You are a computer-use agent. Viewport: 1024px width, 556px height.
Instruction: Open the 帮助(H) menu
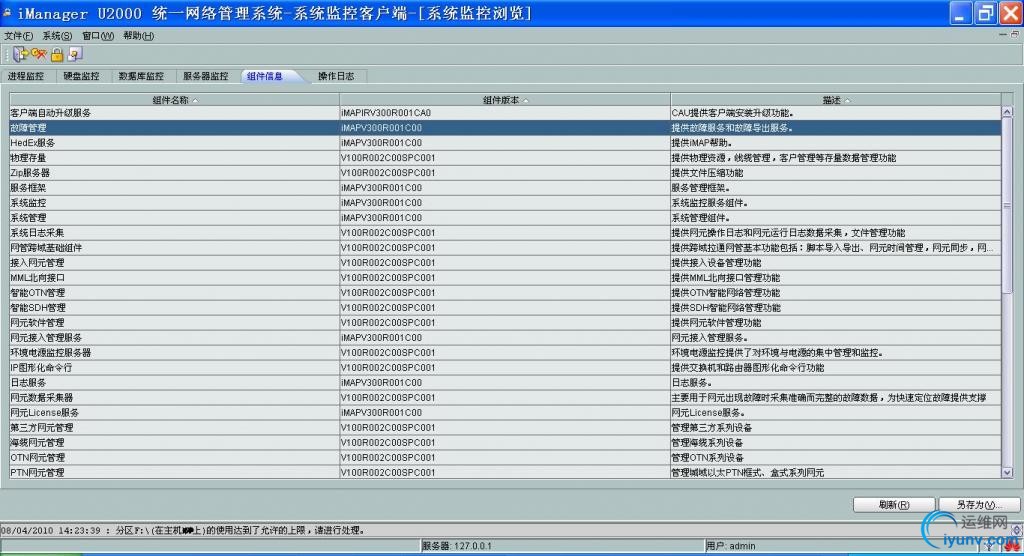[x=138, y=36]
